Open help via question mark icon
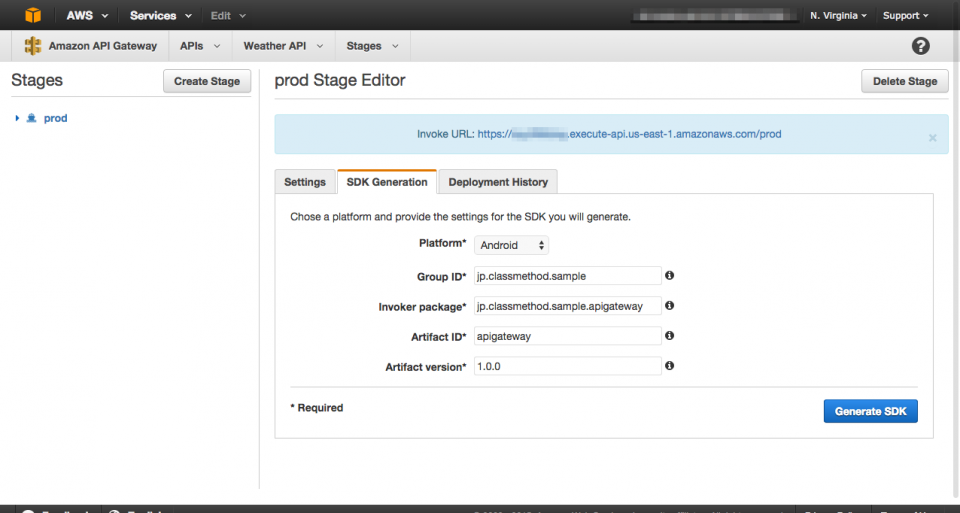Image resolution: width=960 pixels, height=513 pixels. tap(920, 46)
